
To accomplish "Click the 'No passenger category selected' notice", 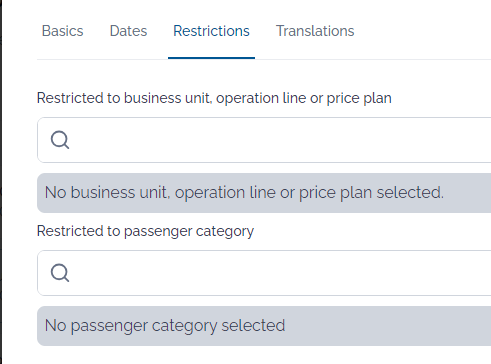I will [x=264, y=326].
